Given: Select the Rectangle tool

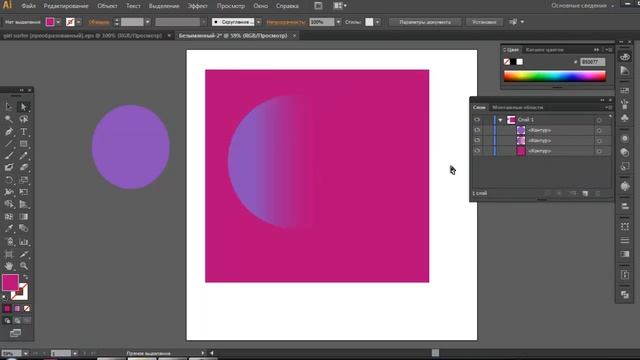Looking at the screenshot, I should point(23,144).
